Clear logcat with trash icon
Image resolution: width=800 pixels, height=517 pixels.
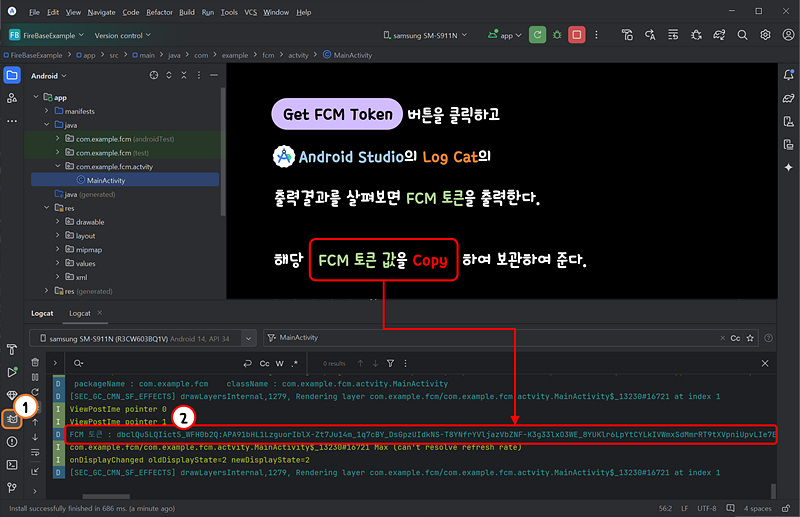tap(35, 362)
